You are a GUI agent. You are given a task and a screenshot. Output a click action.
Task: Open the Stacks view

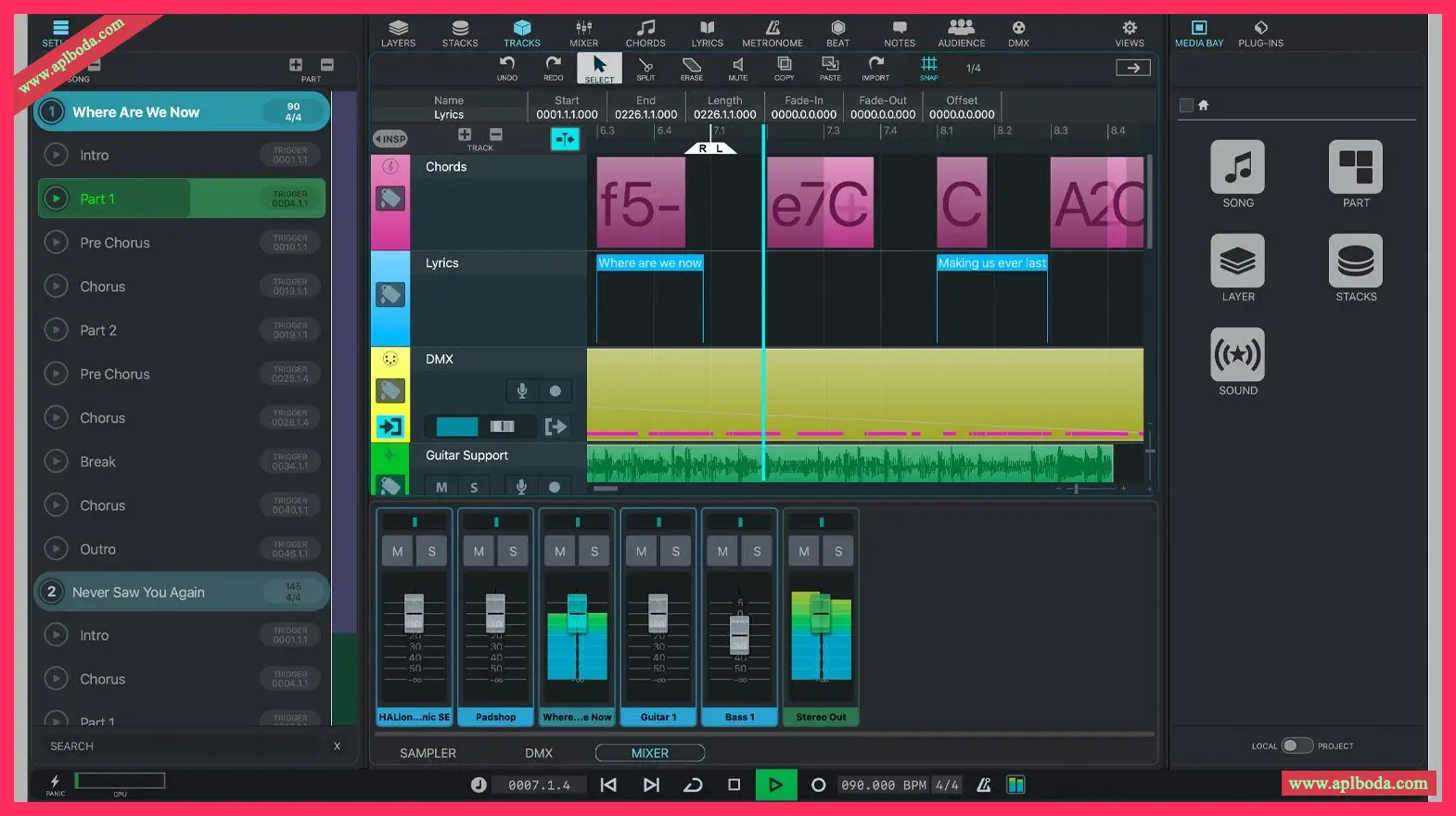460,33
